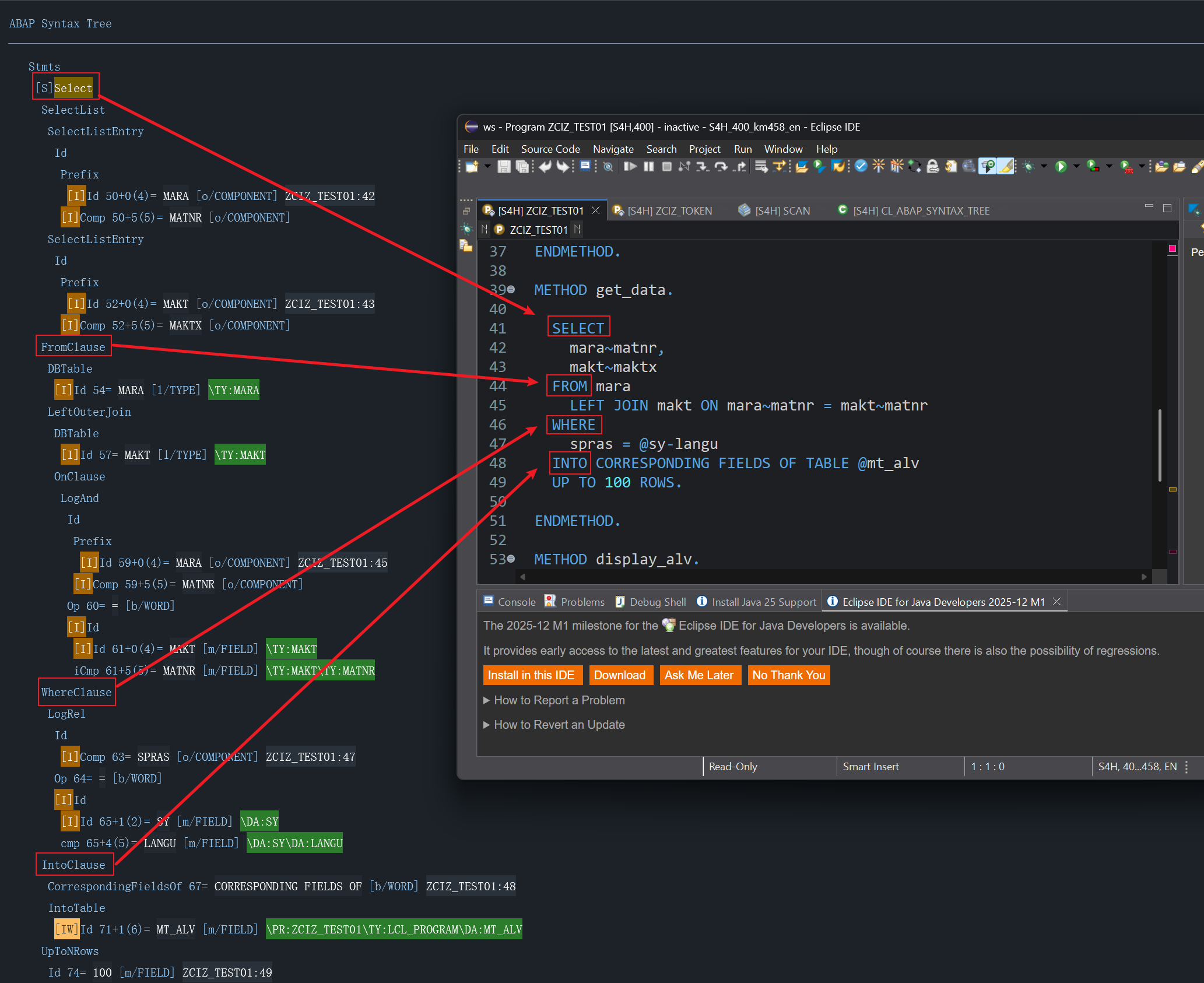Image resolution: width=1204 pixels, height=983 pixels.
Task: Click the No Thank You button
Action: (788, 675)
